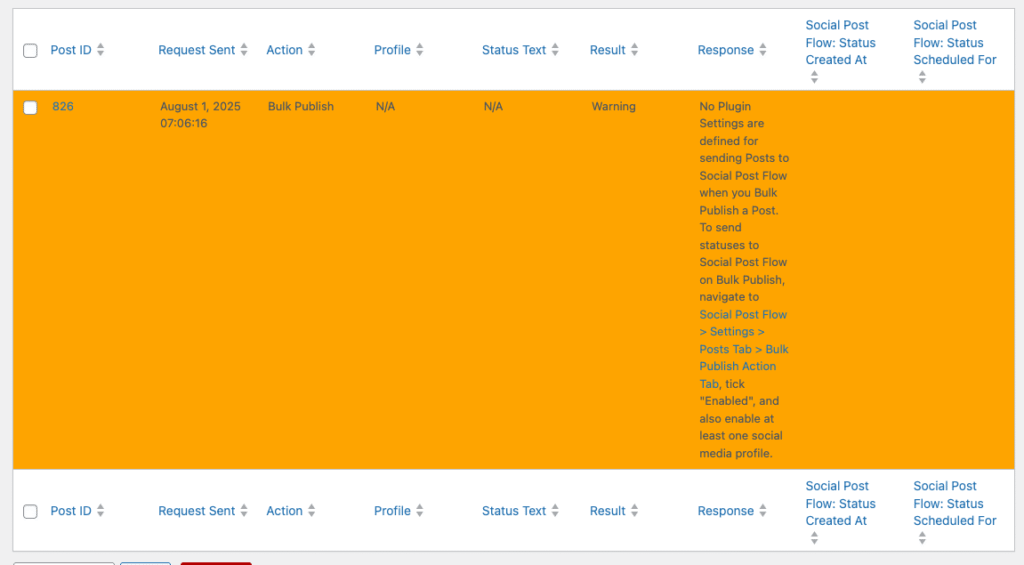Sort by Post ID in footer row
The width and height of the screenshot is (1024, 565).
tap(71, 511)
